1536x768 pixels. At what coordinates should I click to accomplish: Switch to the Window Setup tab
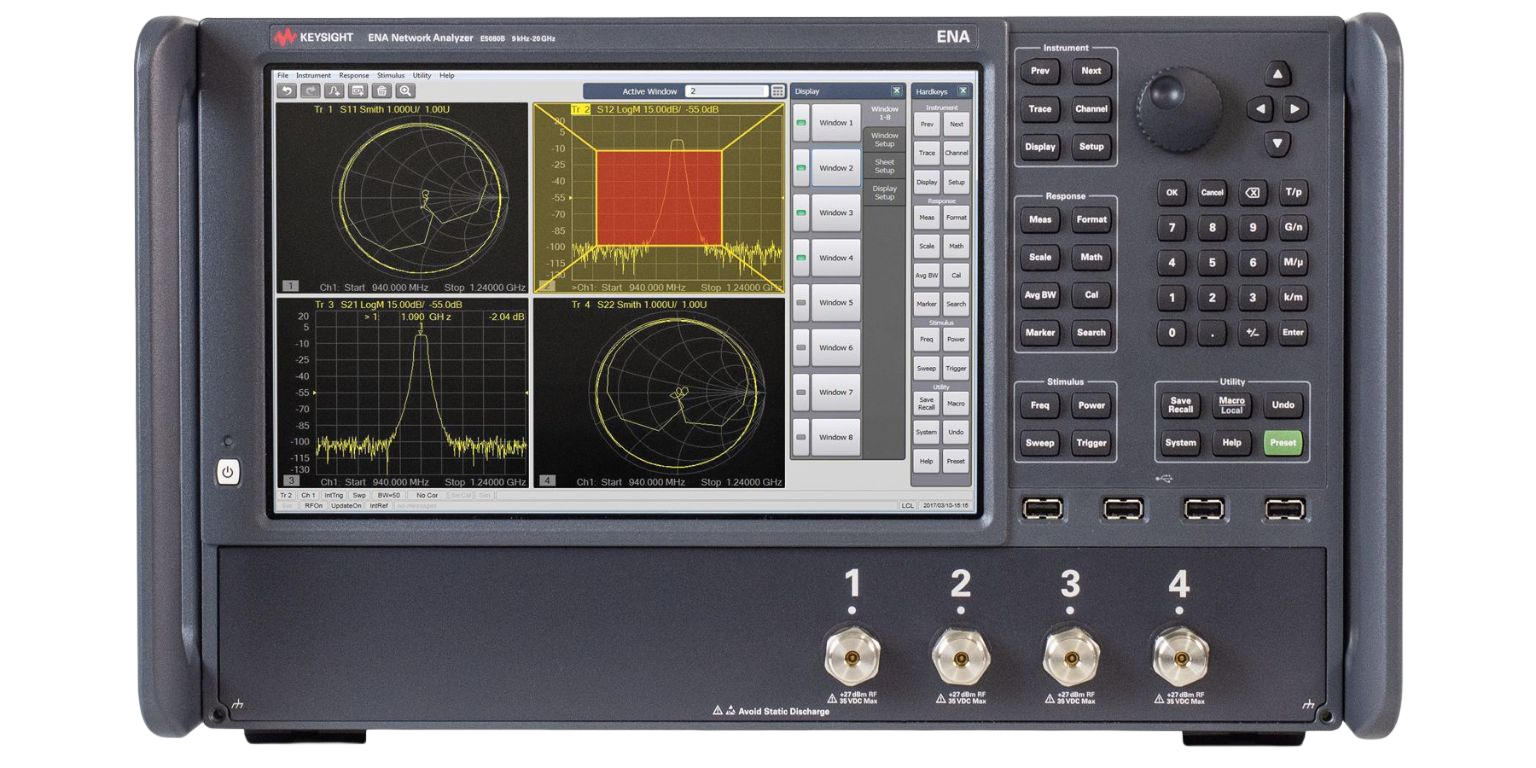[884, 139]
